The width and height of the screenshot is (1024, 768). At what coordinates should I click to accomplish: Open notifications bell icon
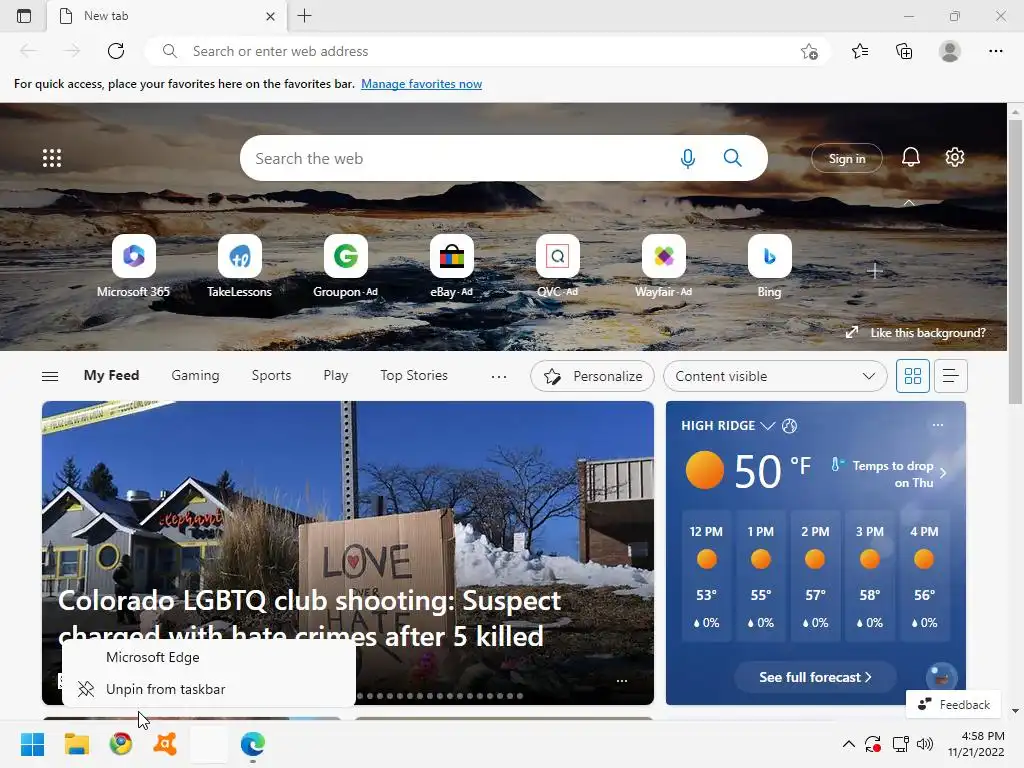pyautogui.click(x=910, y=157)
